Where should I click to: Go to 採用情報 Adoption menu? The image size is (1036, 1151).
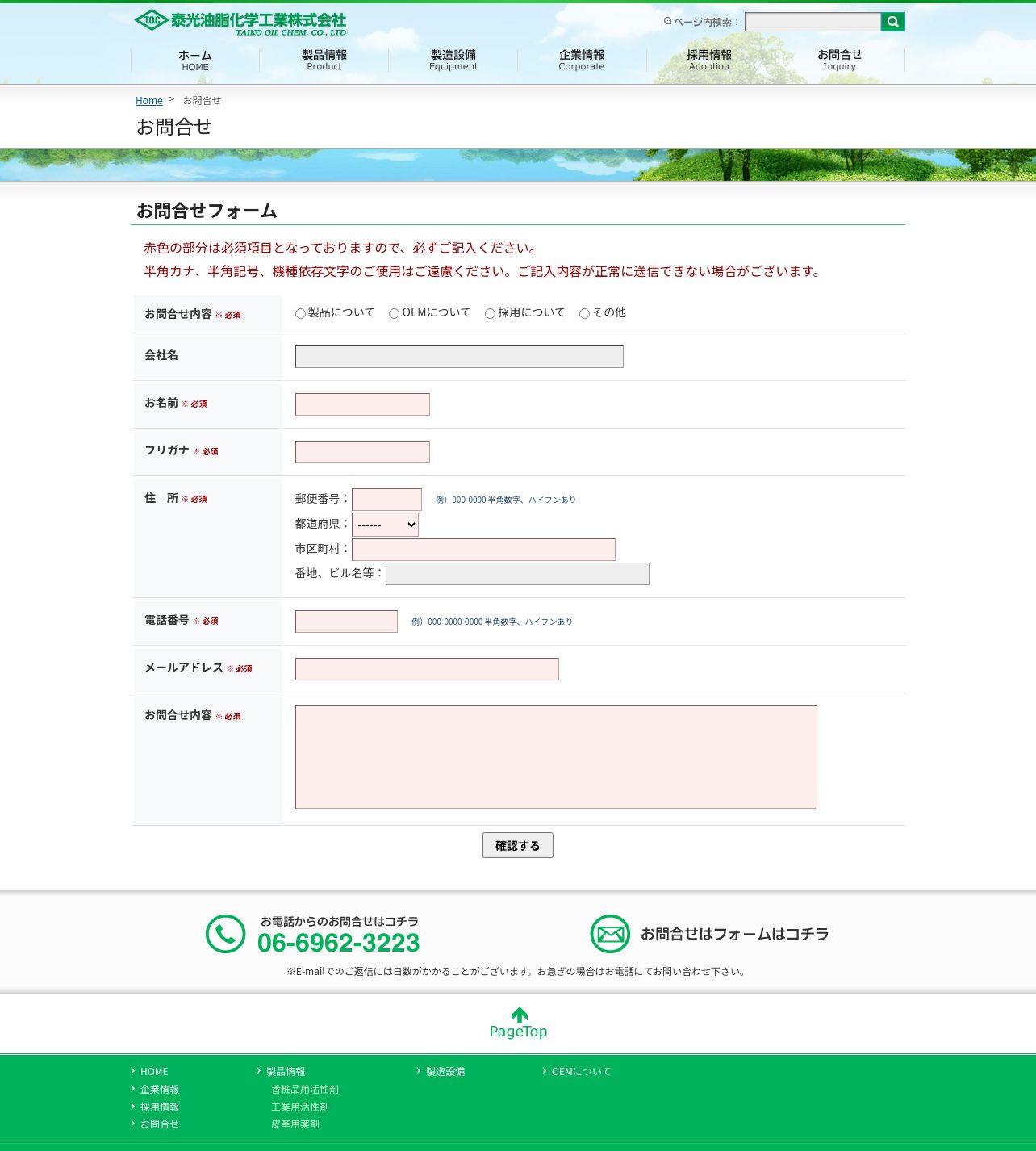pos(709,61)
